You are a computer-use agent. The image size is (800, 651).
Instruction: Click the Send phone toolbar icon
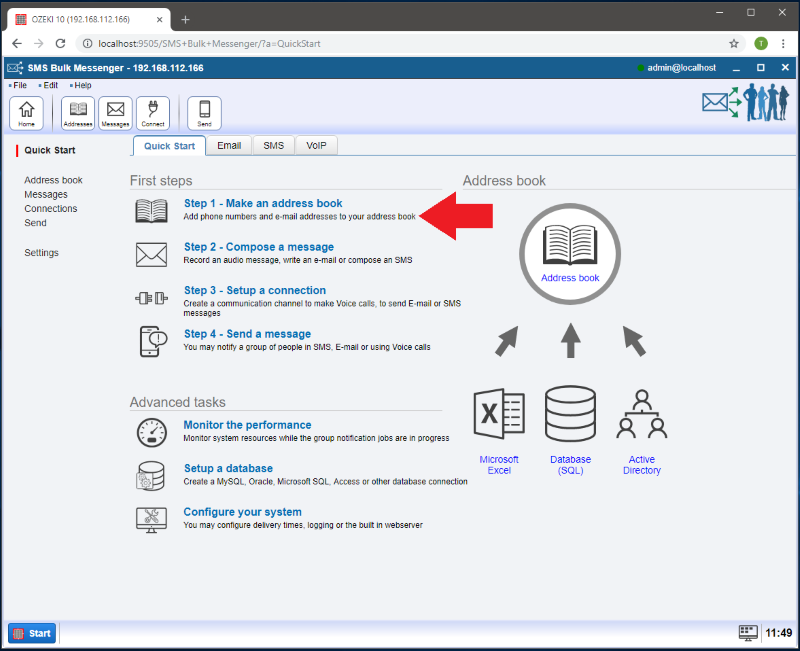click(x=204, y=113)
